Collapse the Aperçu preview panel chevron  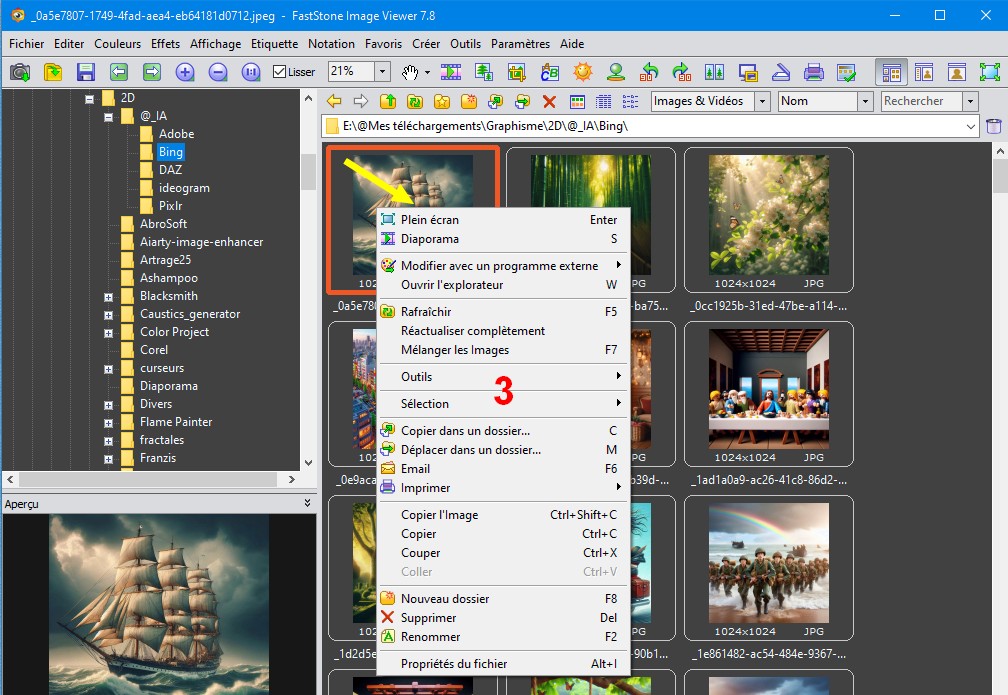click(307, 503)
